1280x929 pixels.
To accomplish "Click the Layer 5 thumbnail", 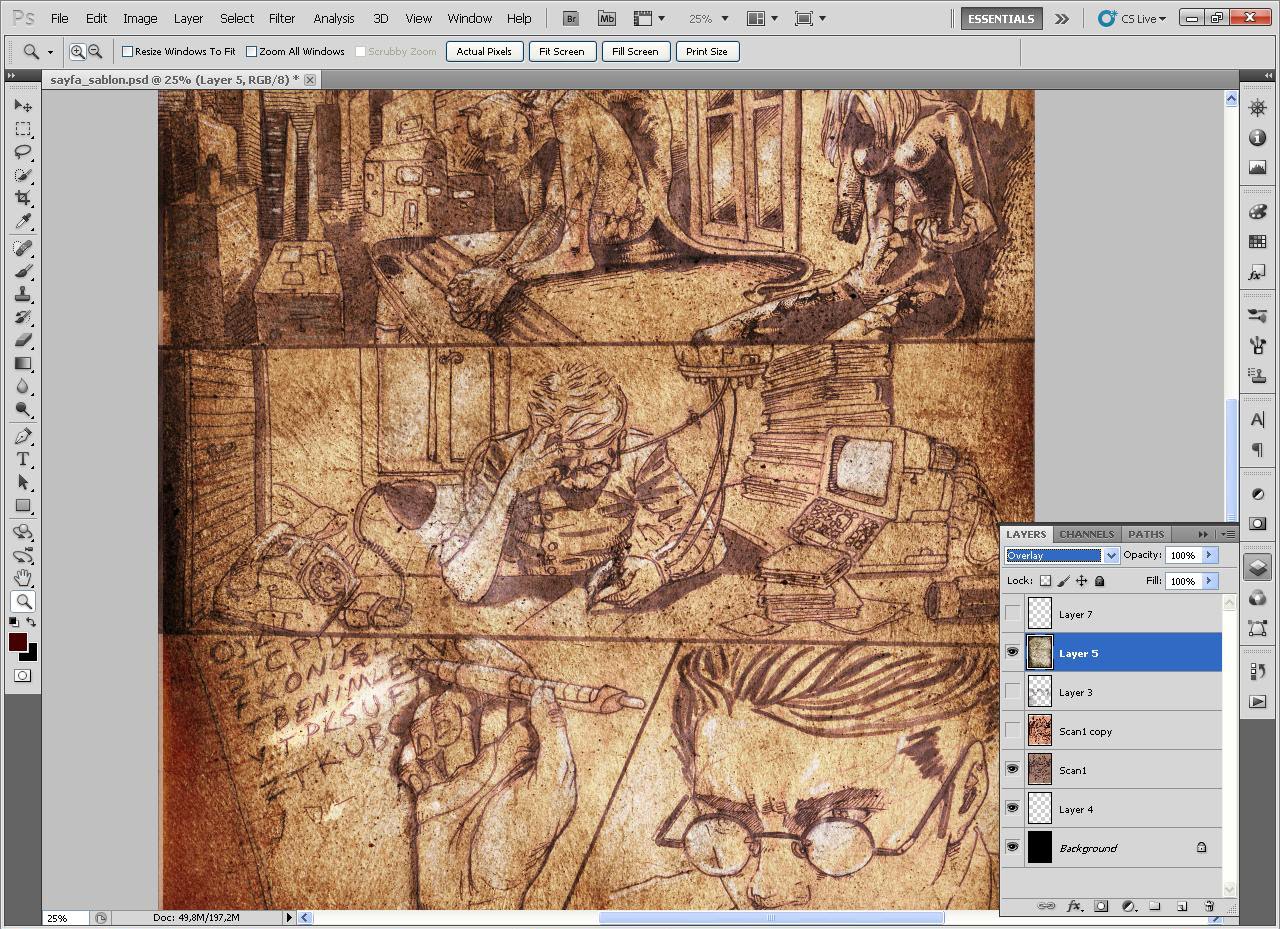I will tap(1040, 652).
